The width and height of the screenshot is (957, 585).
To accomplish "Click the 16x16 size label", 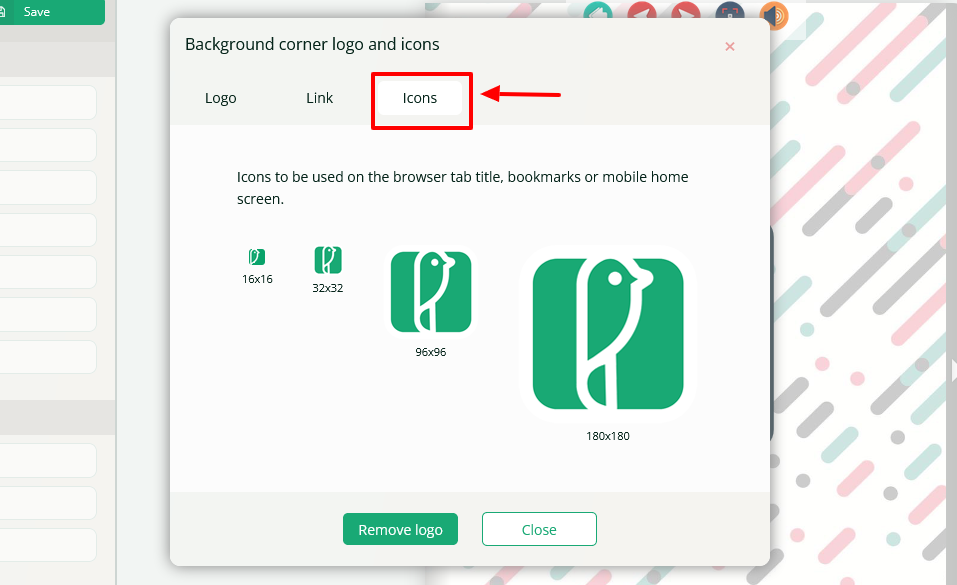I will click(x=257, y=279).
